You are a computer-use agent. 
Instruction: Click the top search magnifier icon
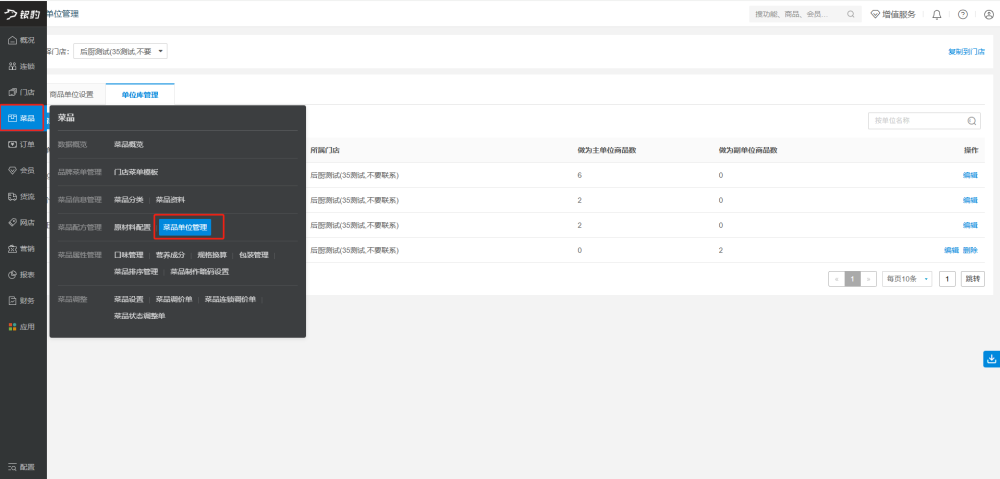(x=851, y=14)
